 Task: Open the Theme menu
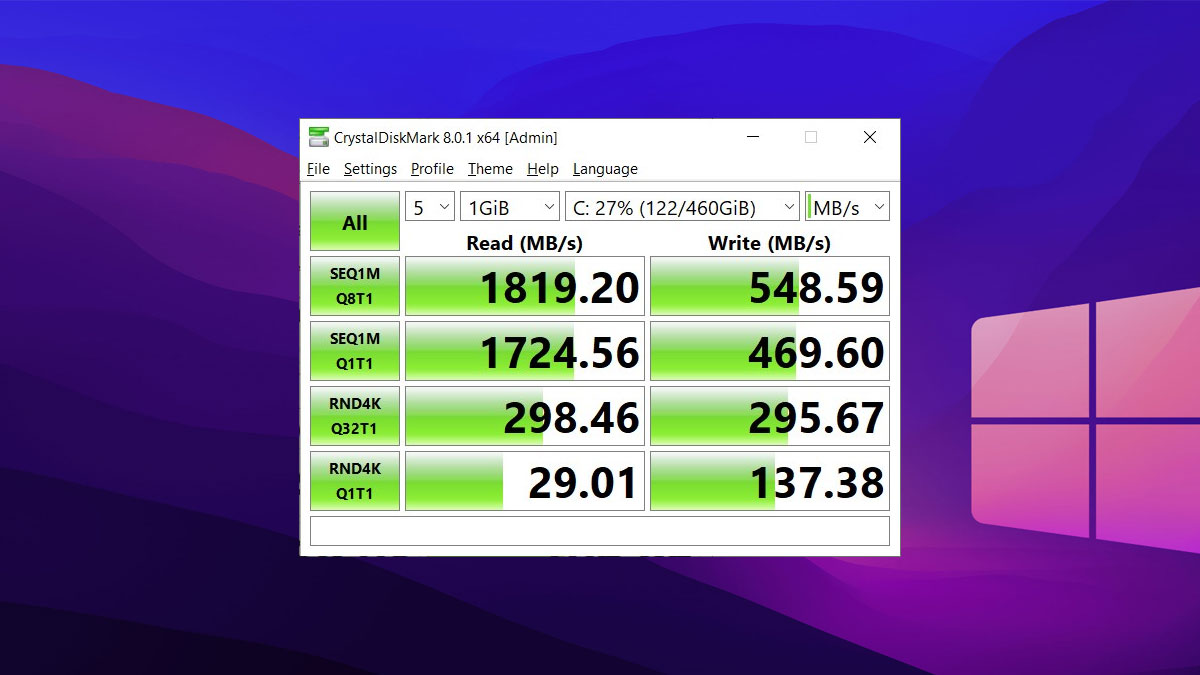coord(490,169)
